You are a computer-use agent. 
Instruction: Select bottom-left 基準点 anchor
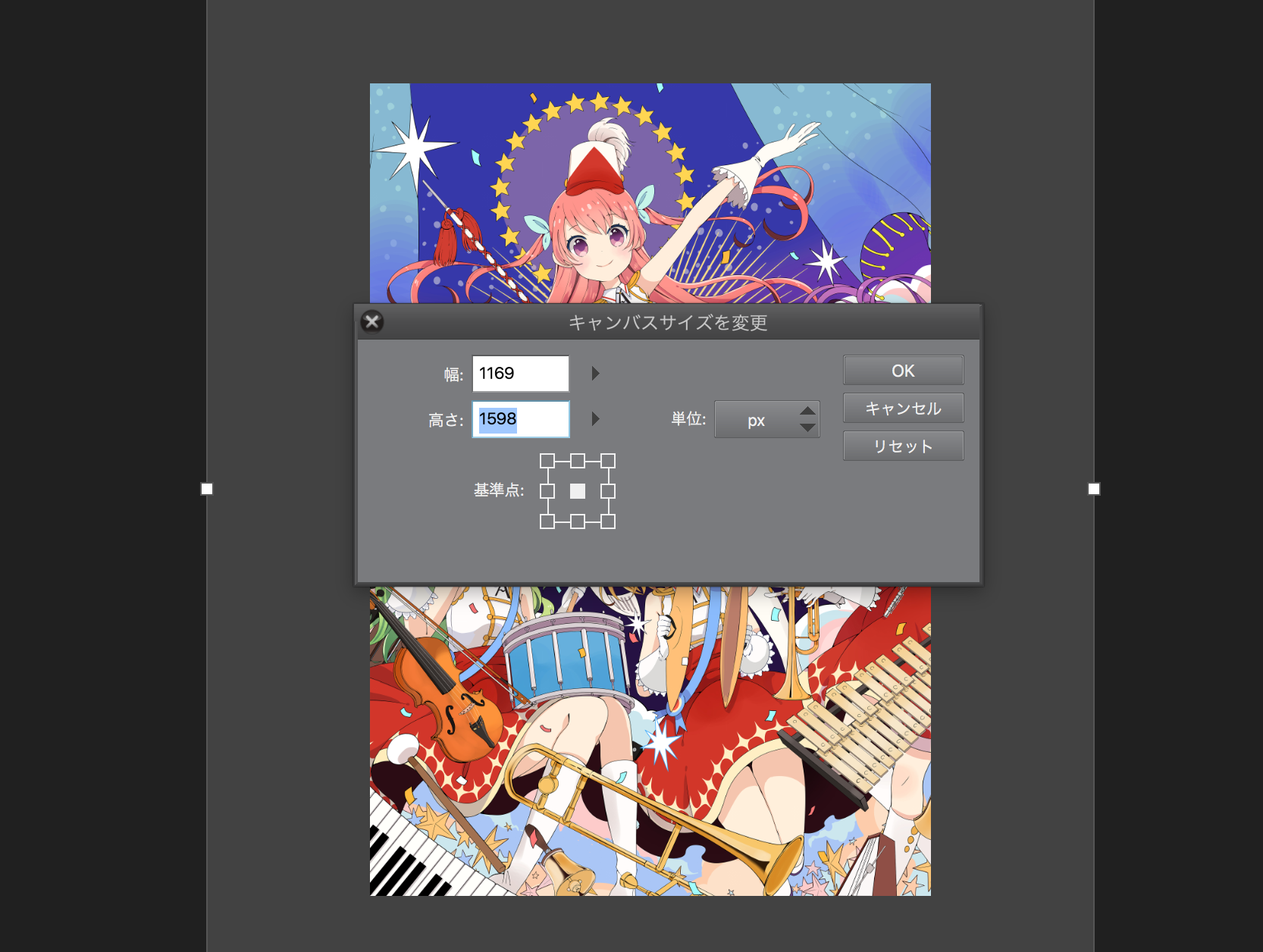[x=547, y=521]
